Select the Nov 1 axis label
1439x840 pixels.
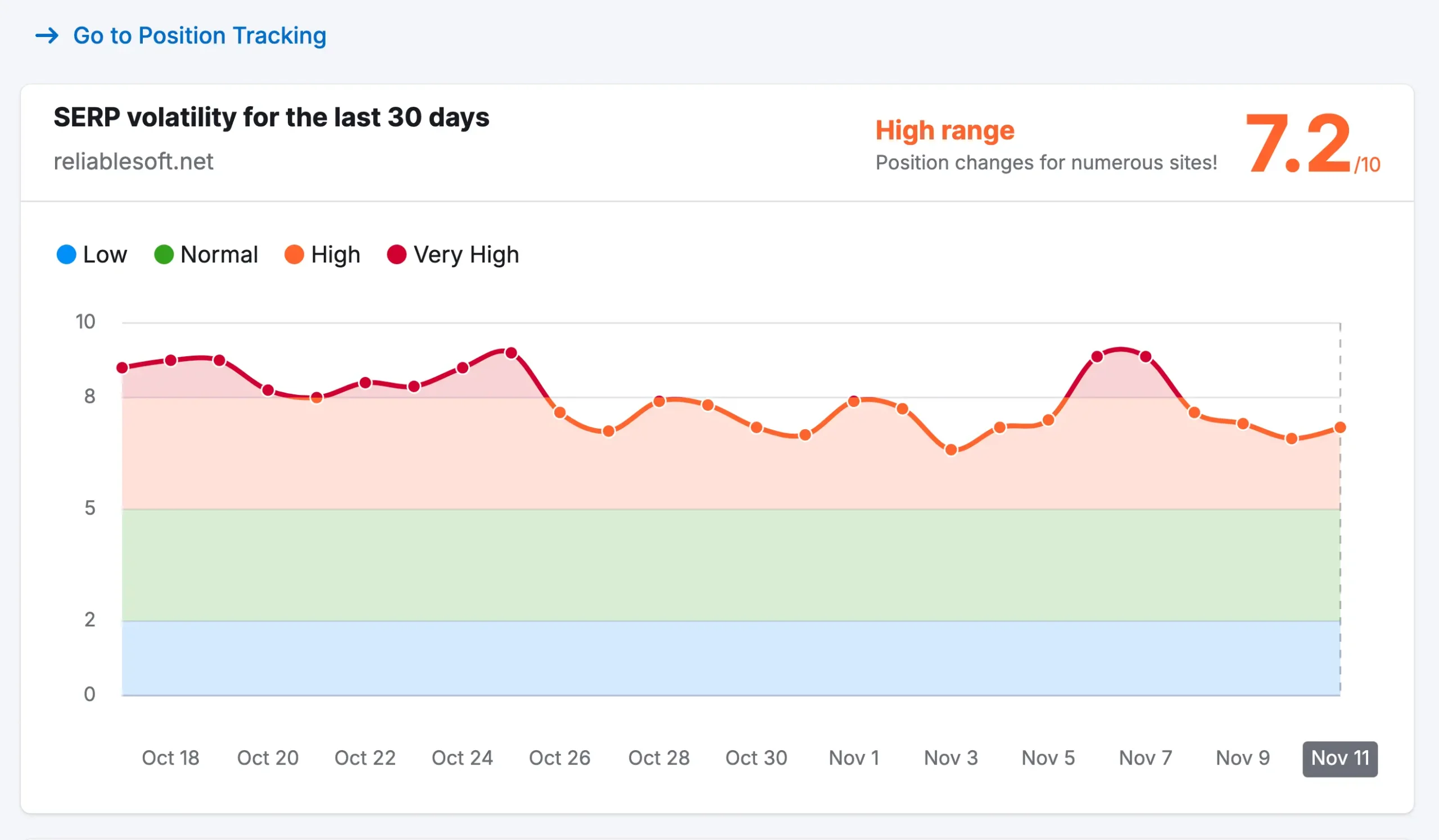coord(854,759)
